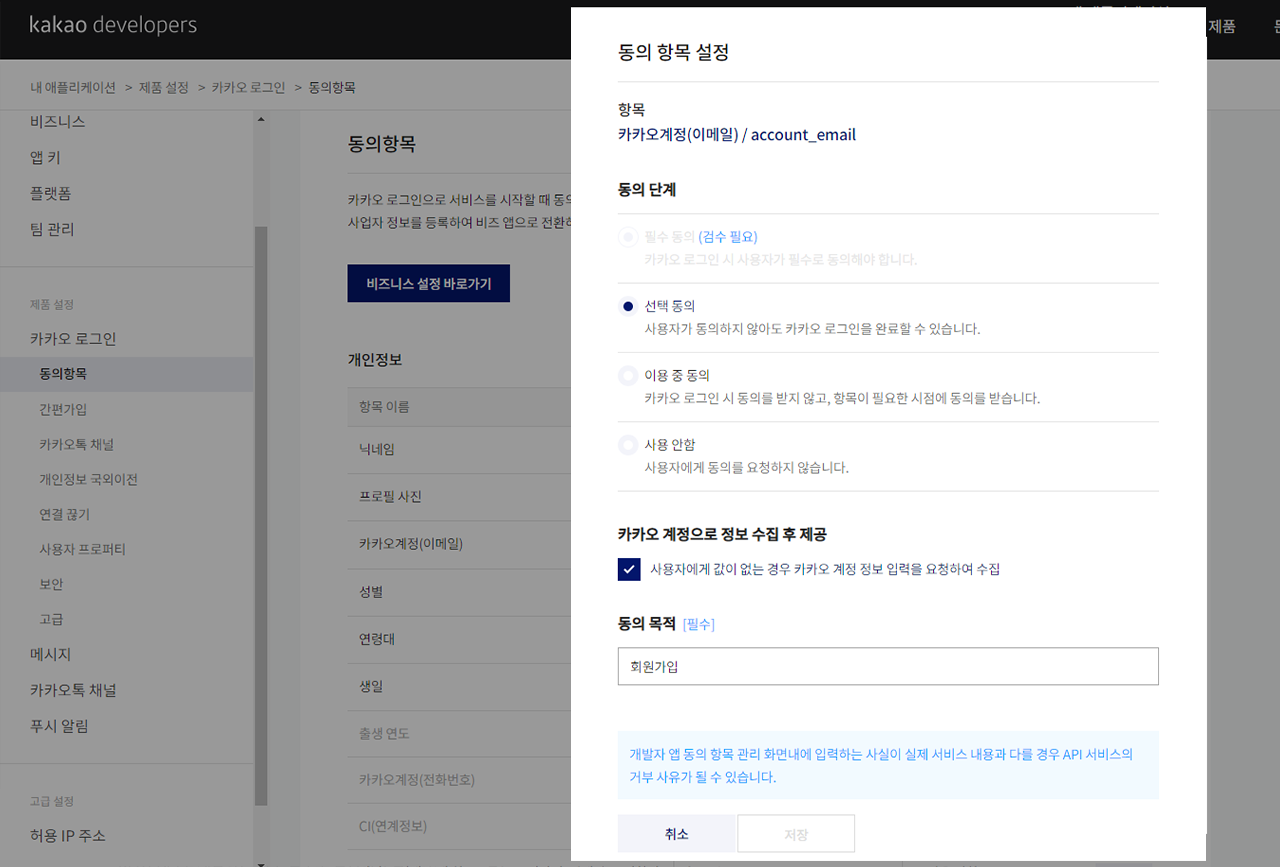Open 개인정보 국외이전 sidebar item
This screenshot has height=867, width=1280.
pos(89,479)
